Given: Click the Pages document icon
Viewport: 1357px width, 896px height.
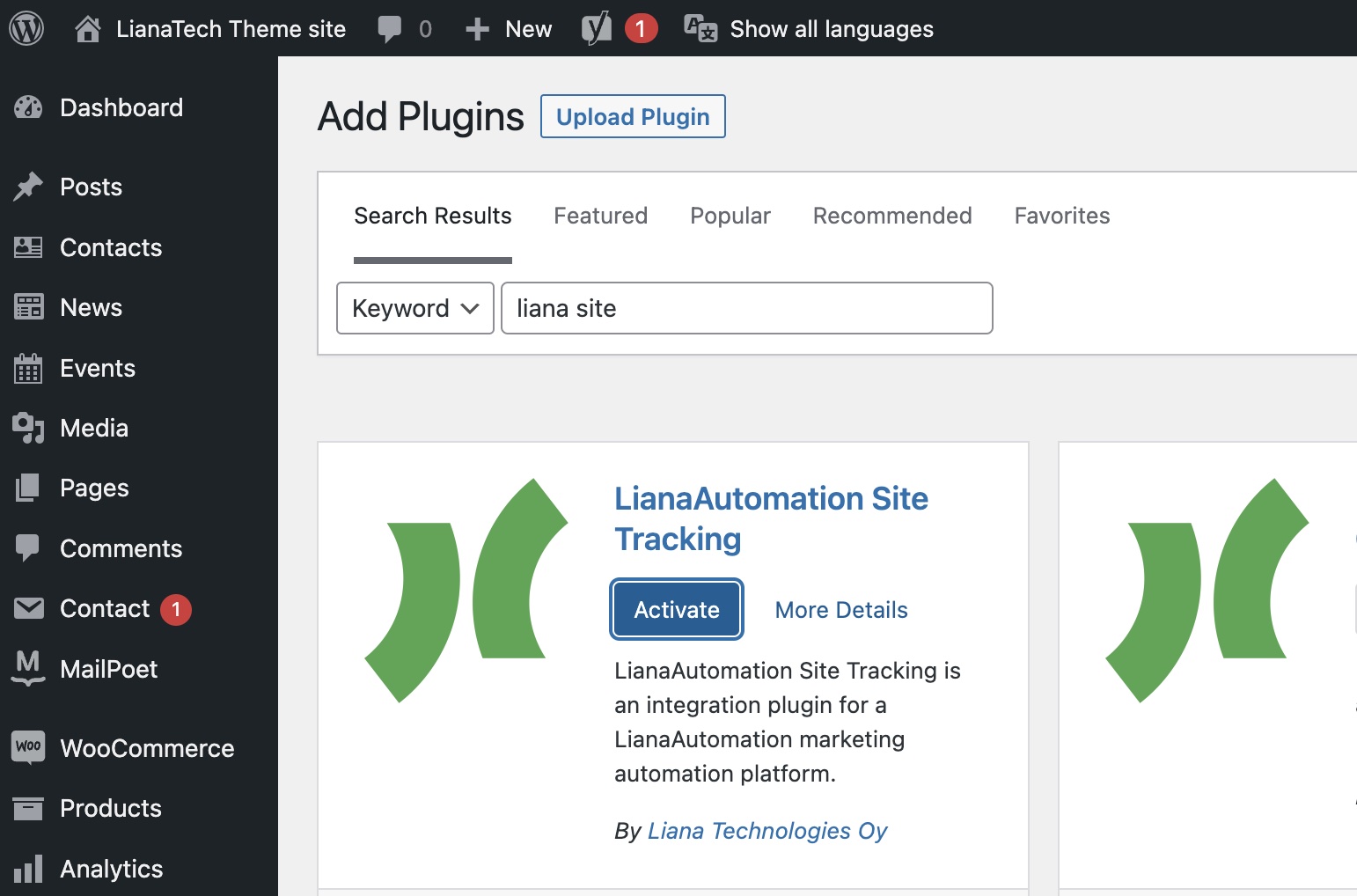Looking at the screenshot, I should click(28, 488).
